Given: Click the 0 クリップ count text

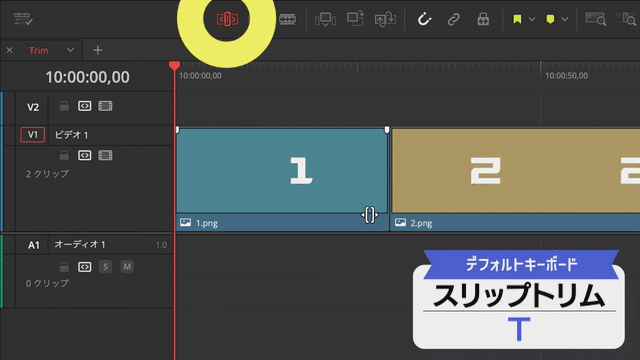Looking at the screenshot, I should coord(47,283).
